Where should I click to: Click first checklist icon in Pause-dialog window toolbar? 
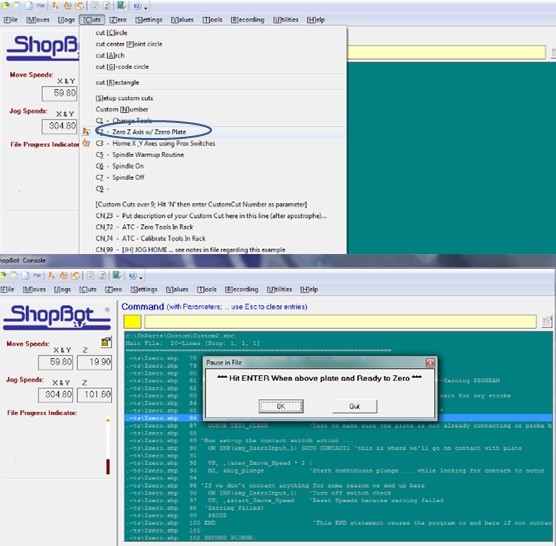pos(91,275)
